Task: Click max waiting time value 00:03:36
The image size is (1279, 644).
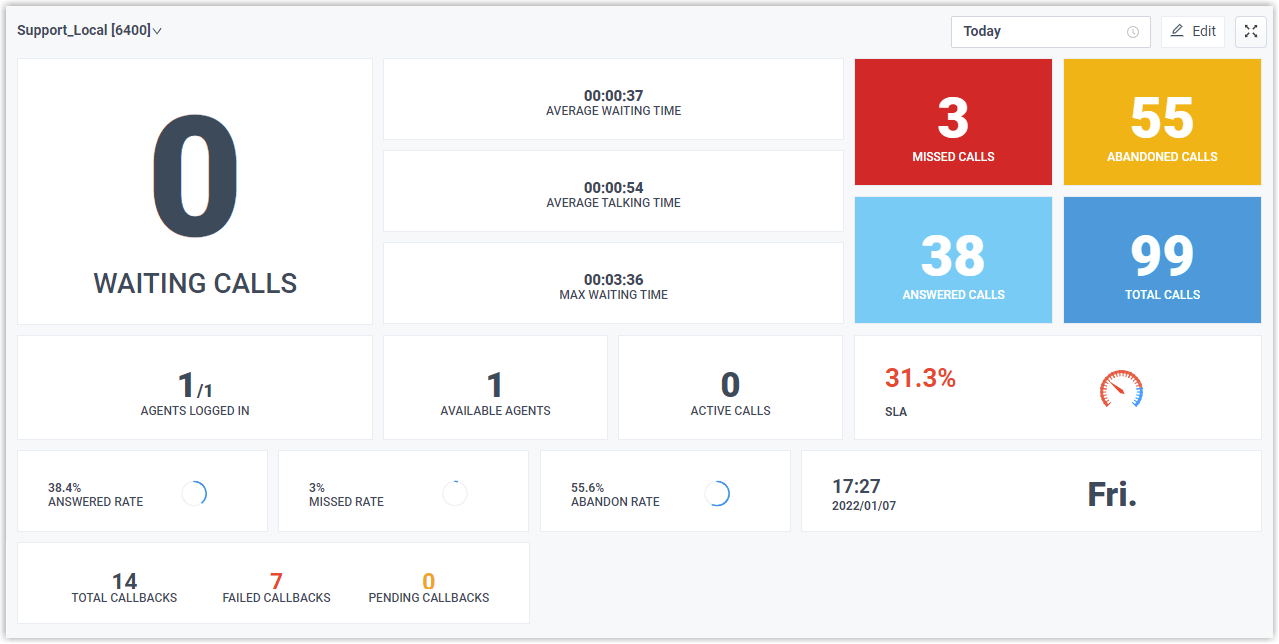Action: point(613,280)
